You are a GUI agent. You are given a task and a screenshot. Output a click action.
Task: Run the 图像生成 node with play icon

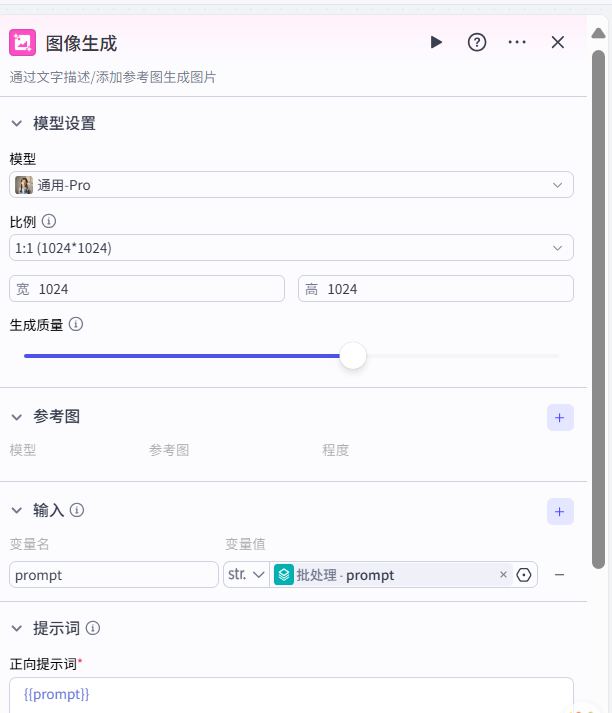click(x=436, y=42)
